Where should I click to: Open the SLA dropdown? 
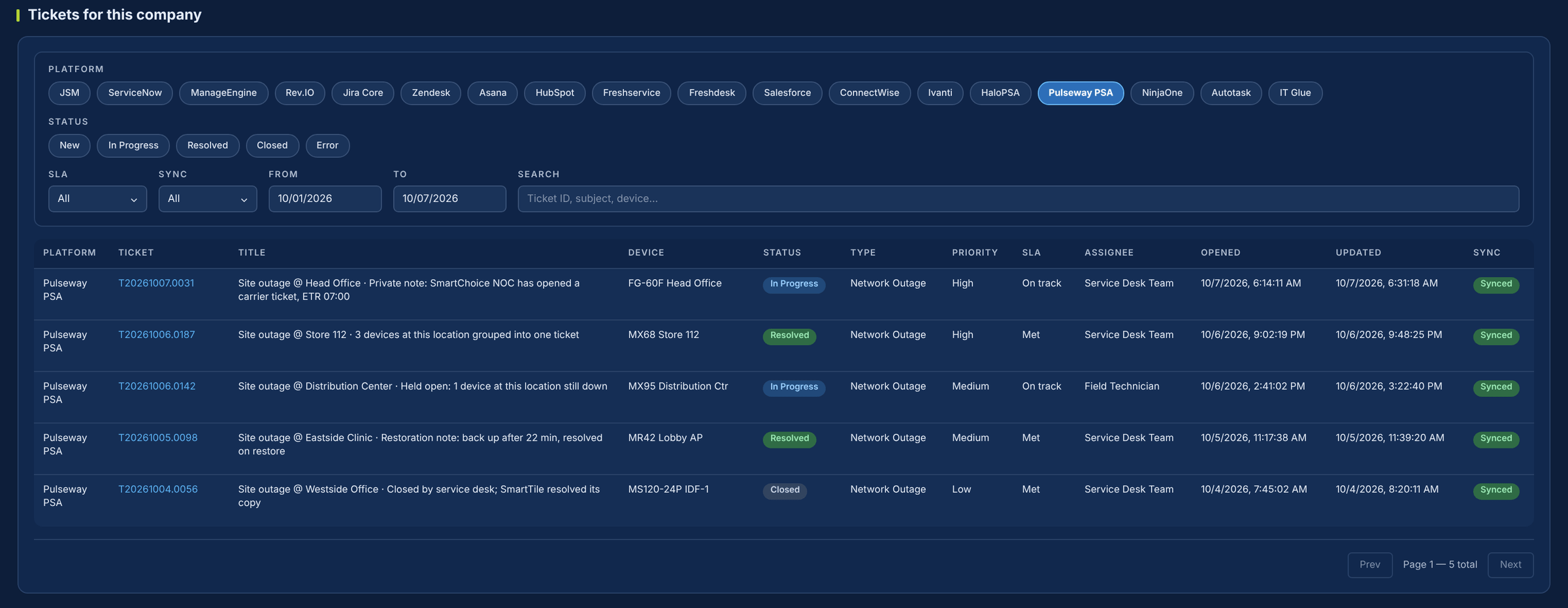pyautogui.click(x=97, y=199)
